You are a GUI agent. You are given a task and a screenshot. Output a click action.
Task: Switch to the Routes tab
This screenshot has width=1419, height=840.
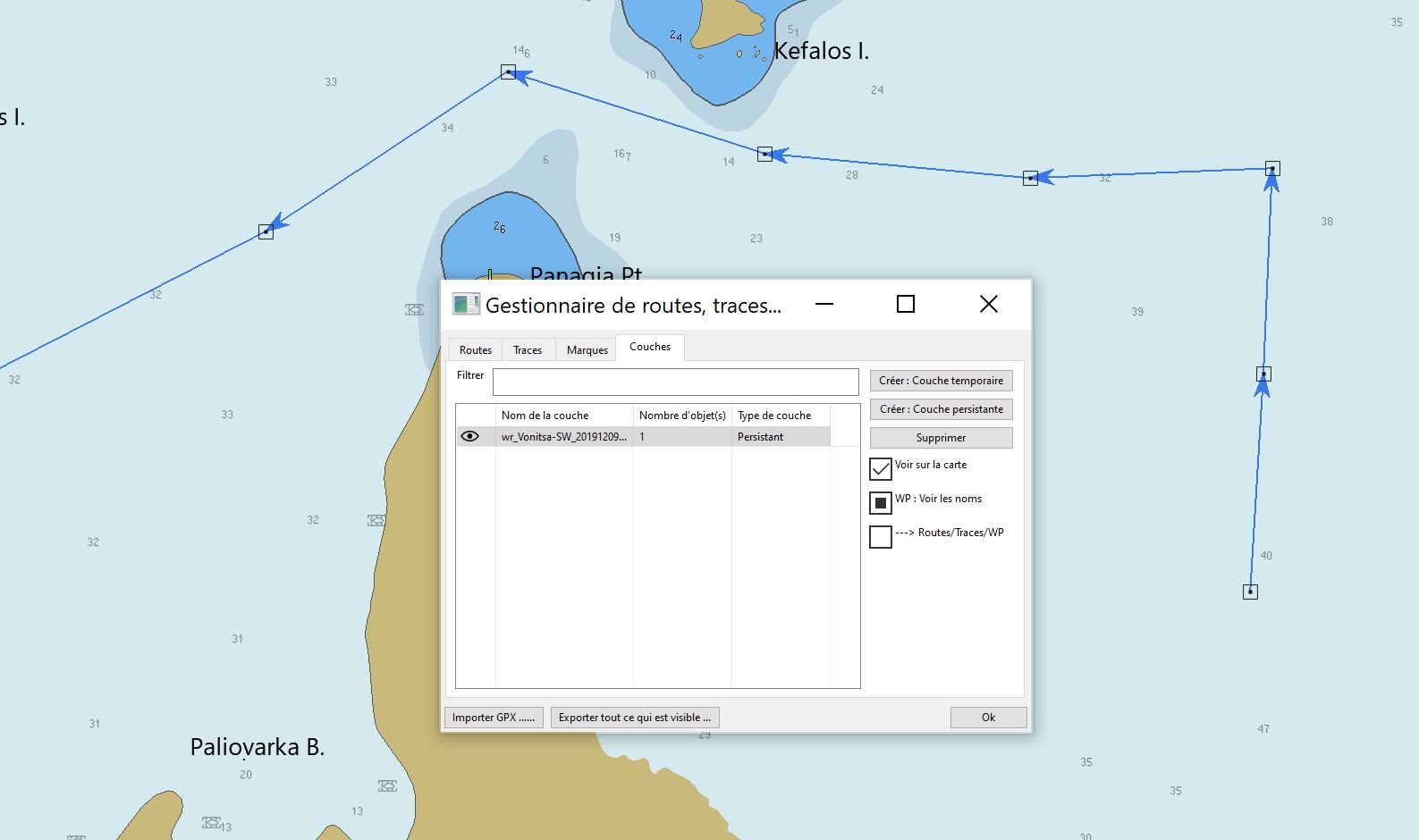coord(475,350)
